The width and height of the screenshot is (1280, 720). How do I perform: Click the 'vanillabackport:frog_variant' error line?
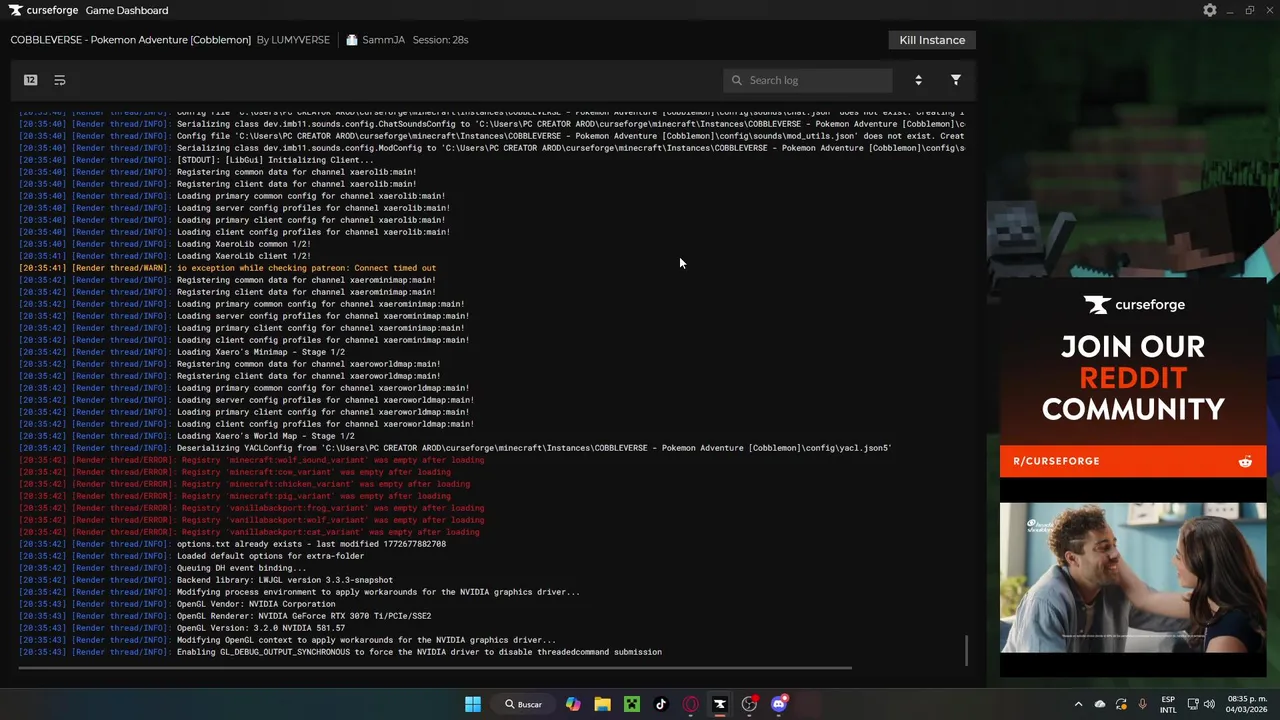coord(252,508)
